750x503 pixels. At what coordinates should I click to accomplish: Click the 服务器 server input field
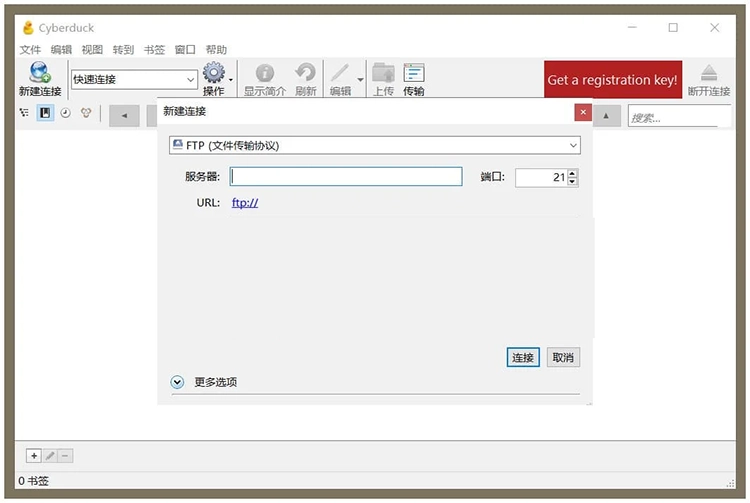pos(346,177)
